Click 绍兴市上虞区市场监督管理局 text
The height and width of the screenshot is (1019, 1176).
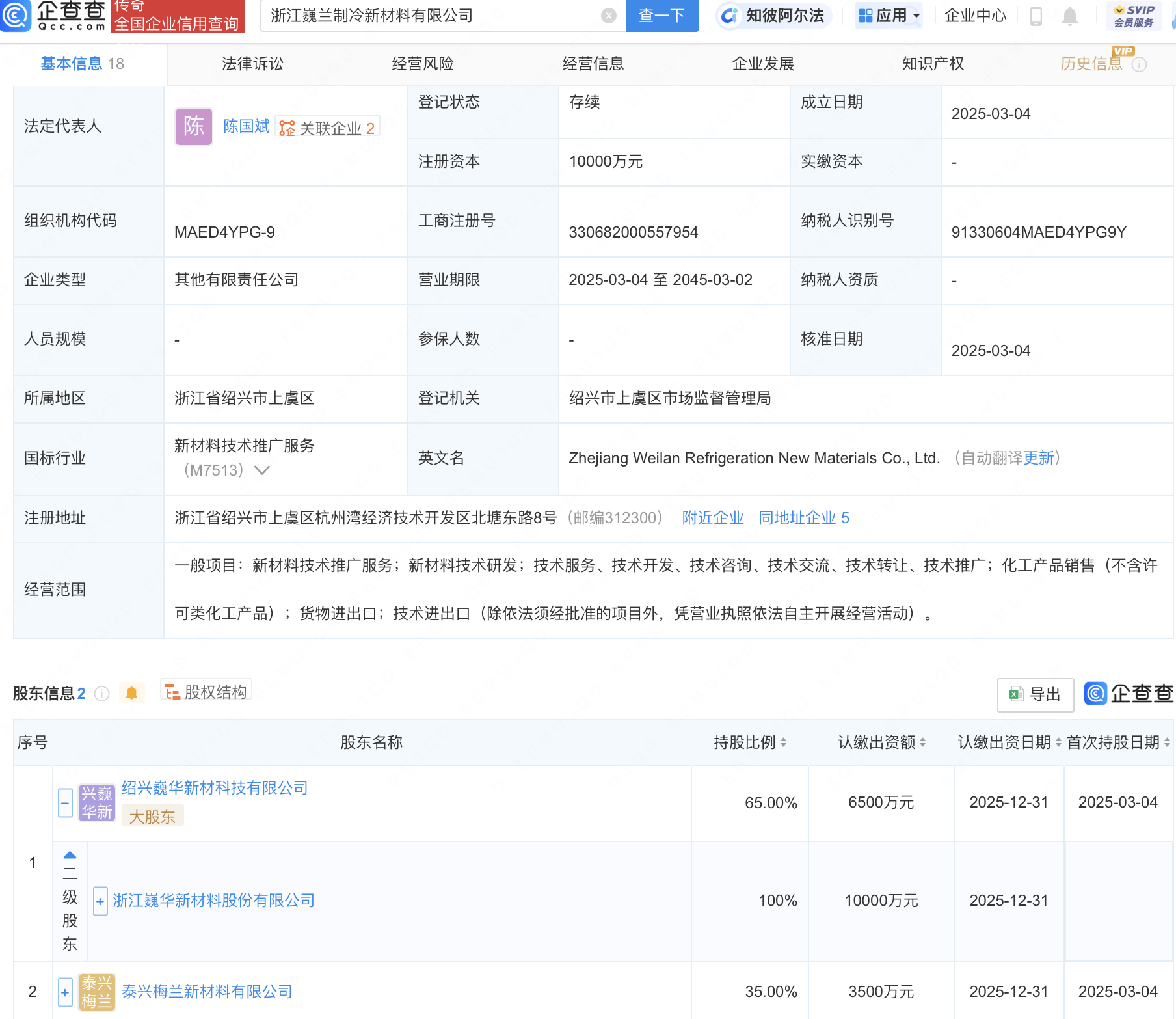(670, 398)
